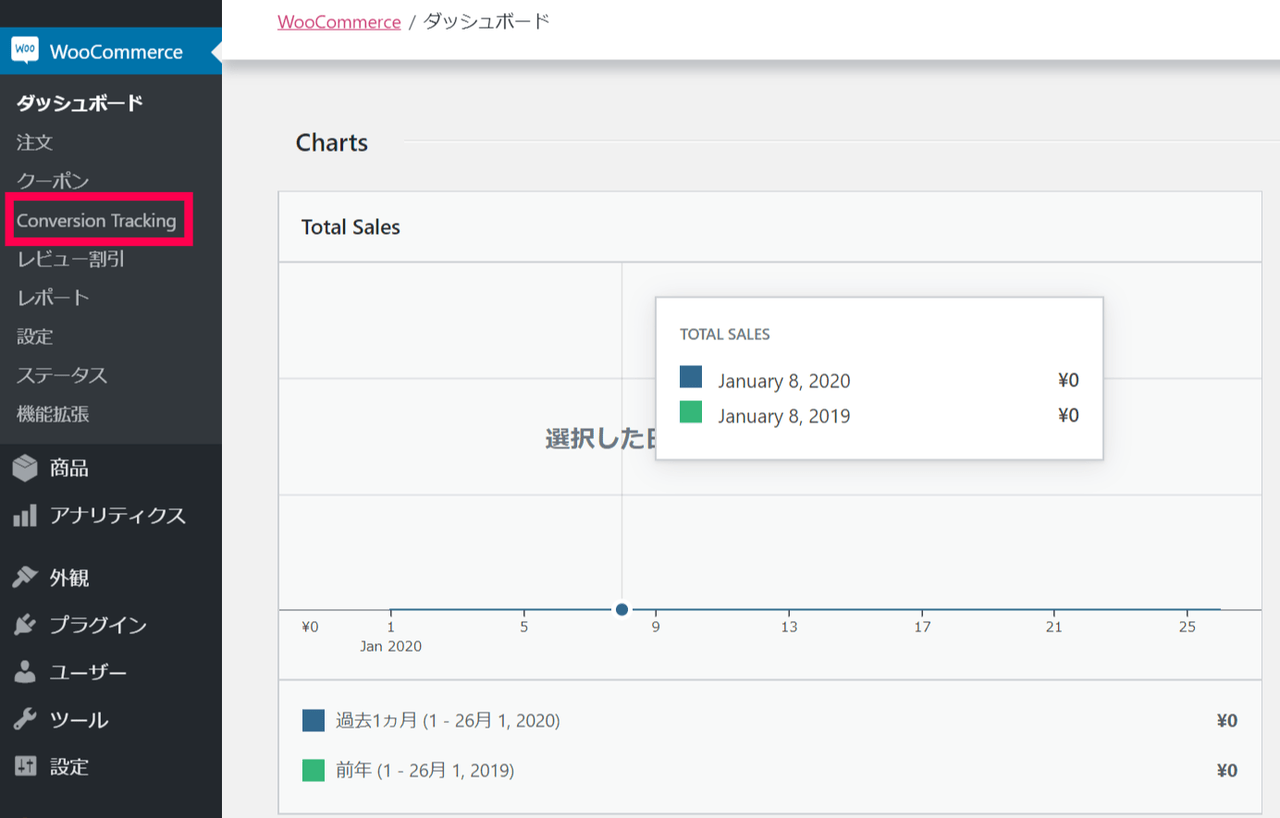Screen dimensions: 1280x818
Task: Click the green 前年 legend swatch
Action: [x=313, y=770]
